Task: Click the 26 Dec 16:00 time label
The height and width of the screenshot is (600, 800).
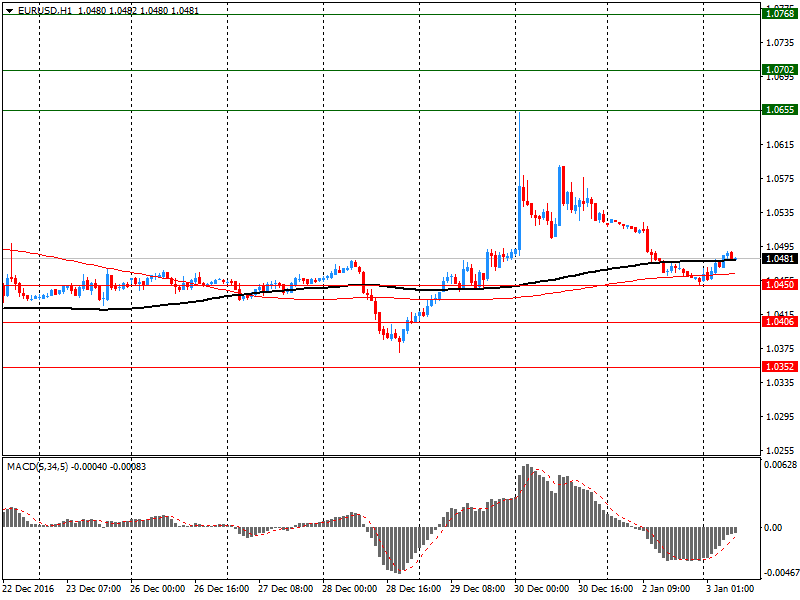Action: click(222, 589)
